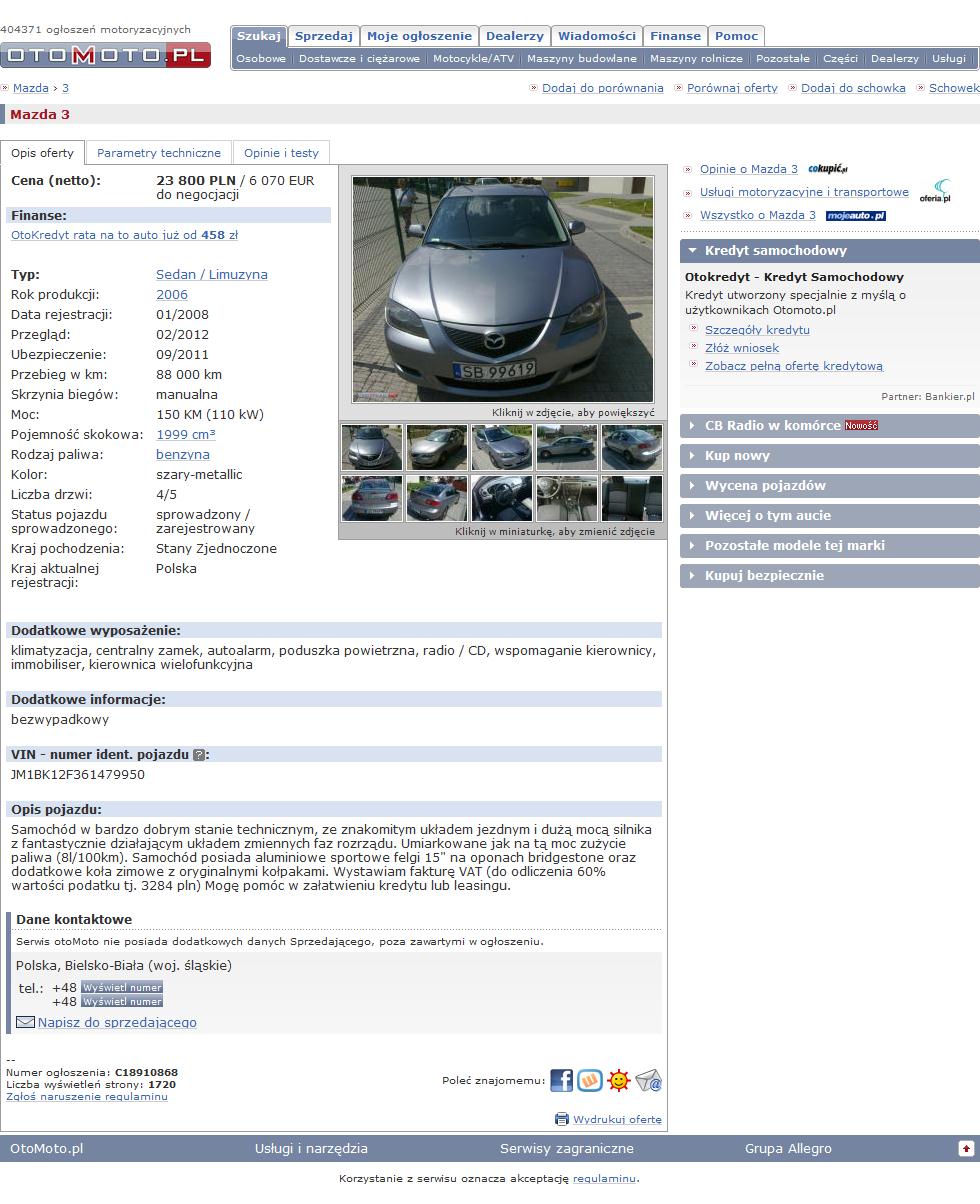Screen dimensions: 980x1204
Task: Select the straight front view thumbnail
Action: 372,447
